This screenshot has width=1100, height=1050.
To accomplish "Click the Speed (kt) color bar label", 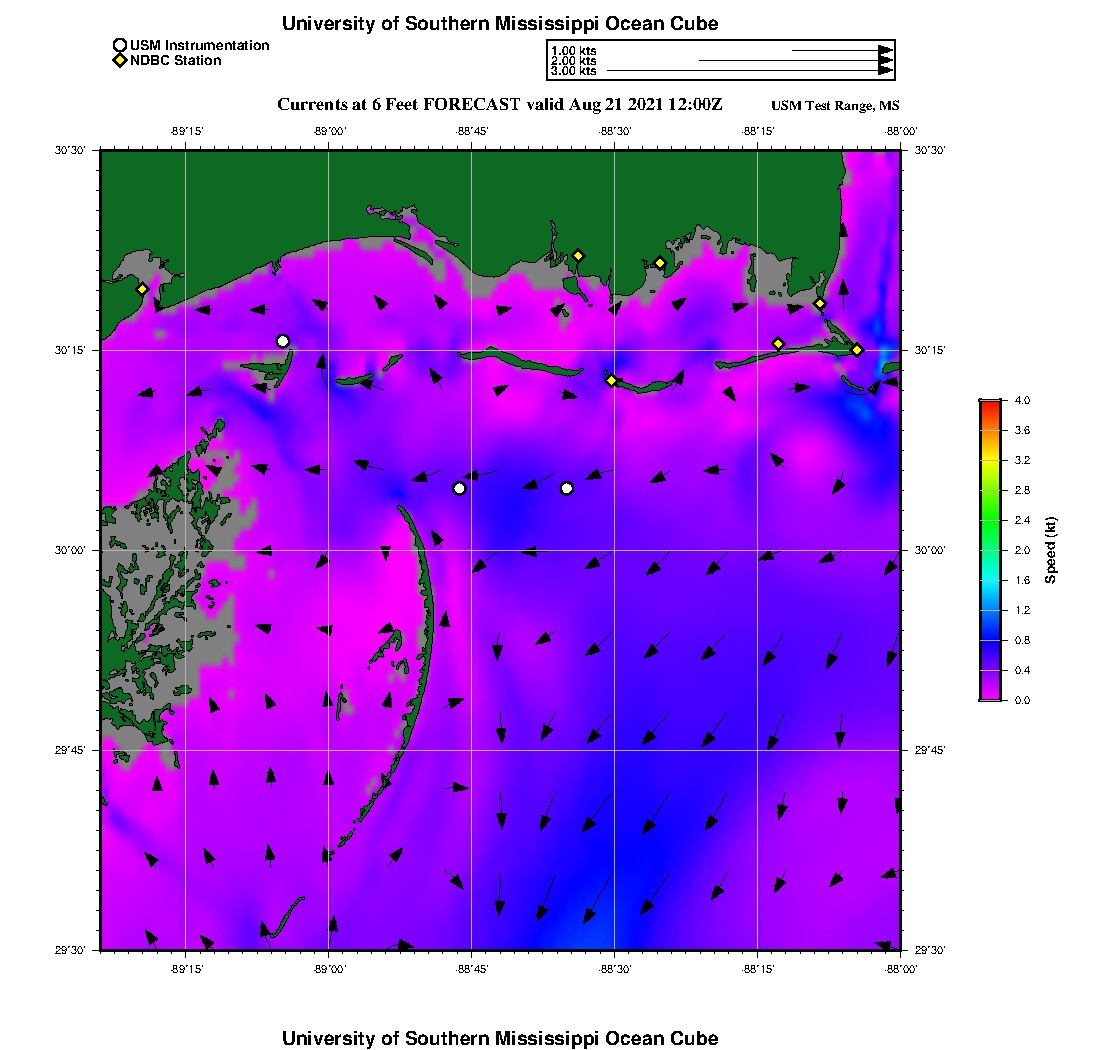I will [x=1051, y=550].
